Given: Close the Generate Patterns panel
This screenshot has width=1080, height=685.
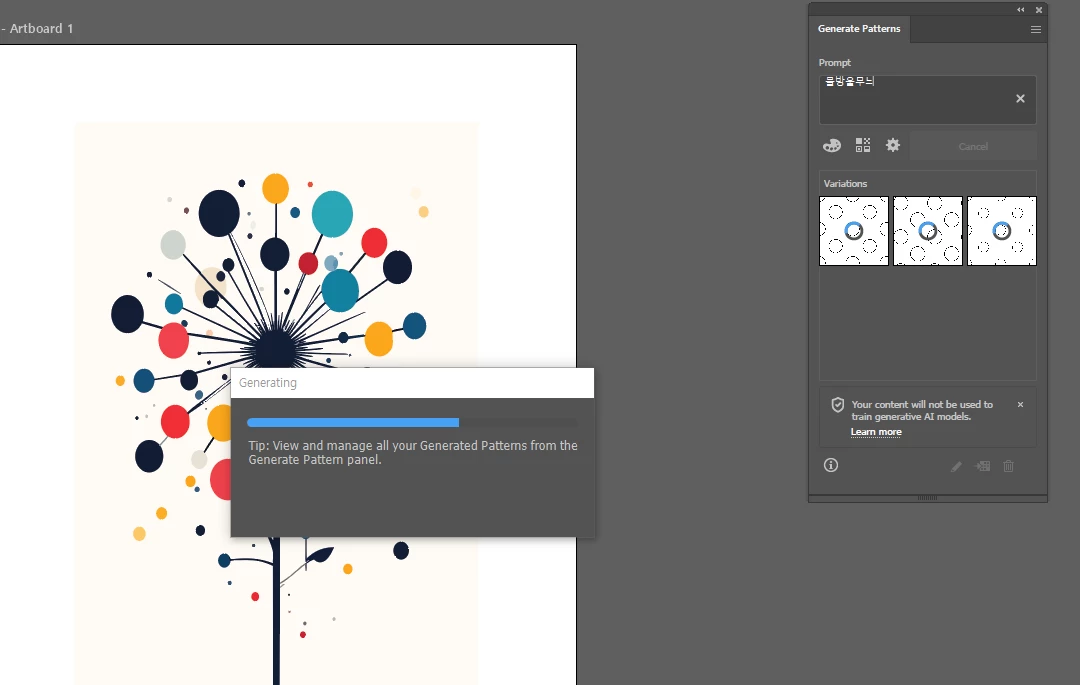Looking at the screenshot, I should coord(1039,10).
